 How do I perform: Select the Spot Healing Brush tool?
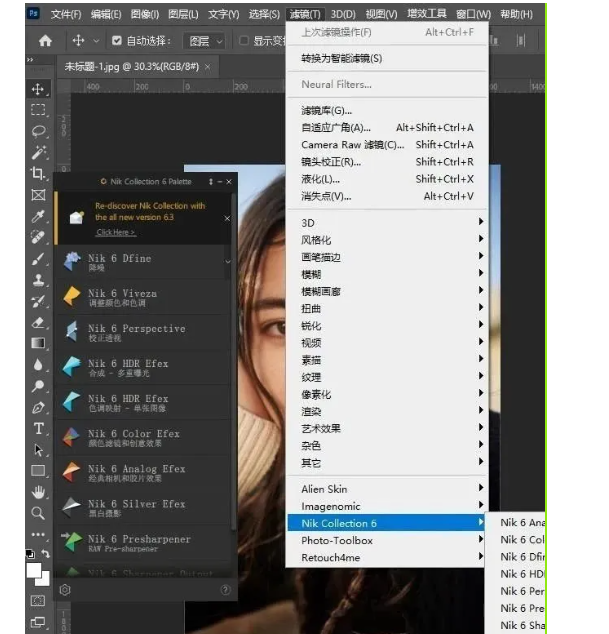pos(38,237)
